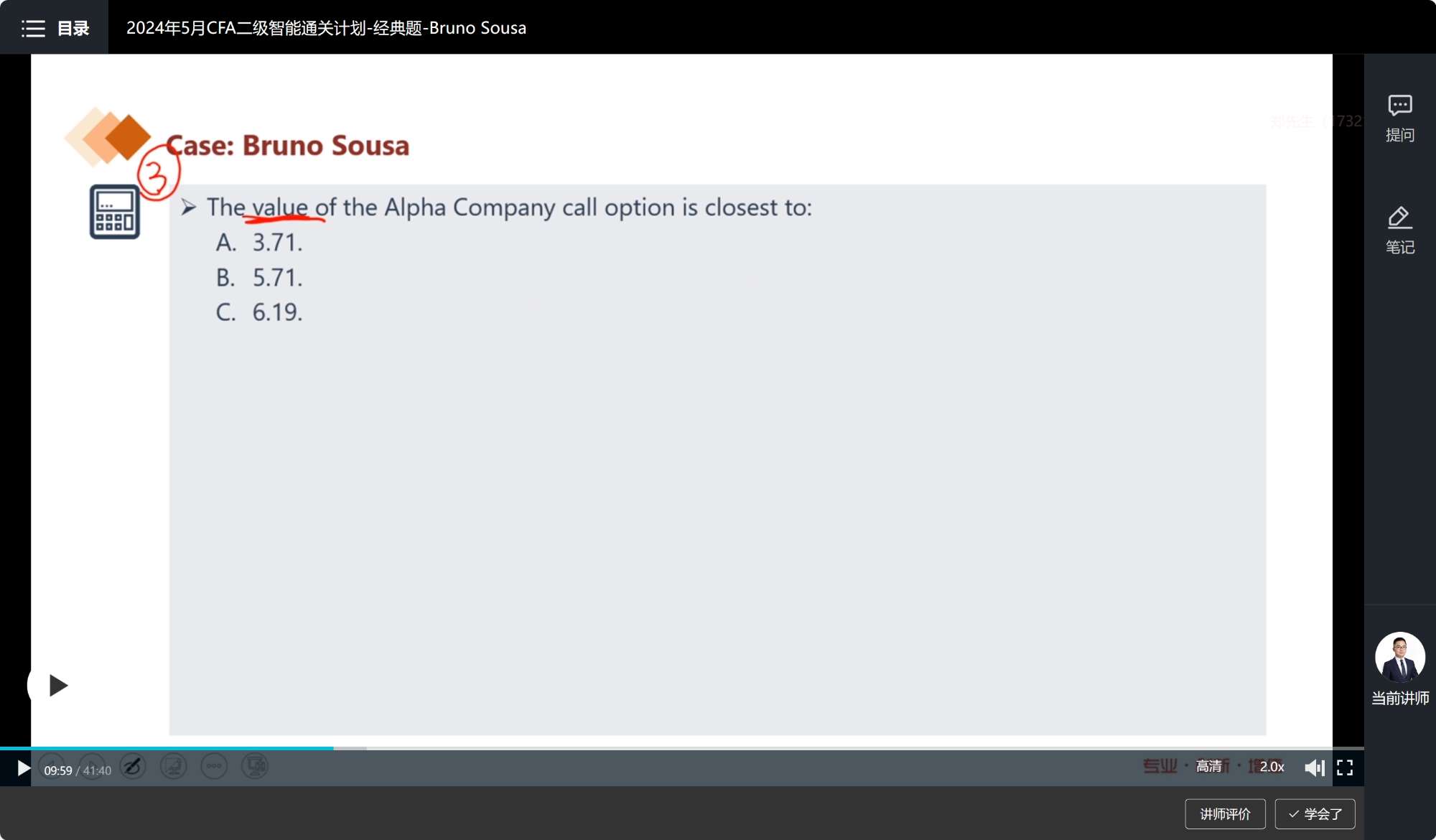Toggle fullscreen mode

point(1345,768)
